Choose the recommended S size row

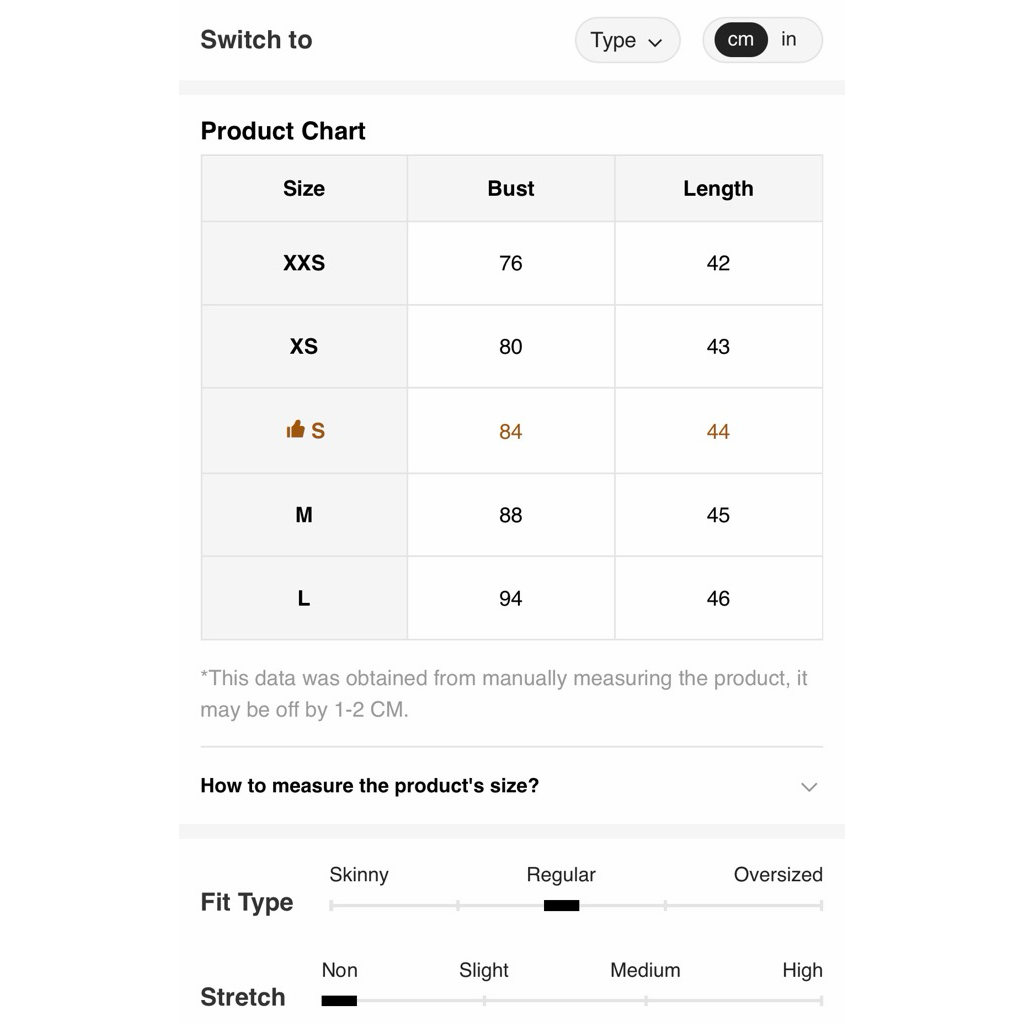click(511, 431)
